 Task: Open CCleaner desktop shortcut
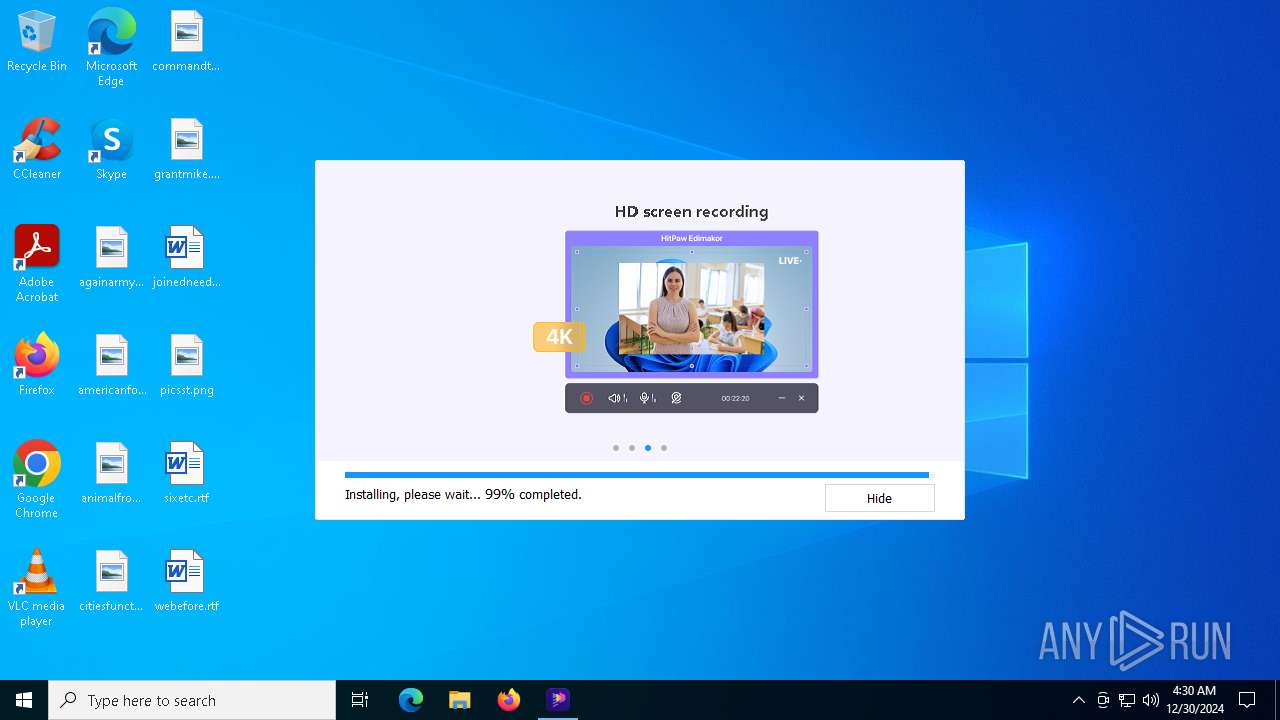click(37, 150)
